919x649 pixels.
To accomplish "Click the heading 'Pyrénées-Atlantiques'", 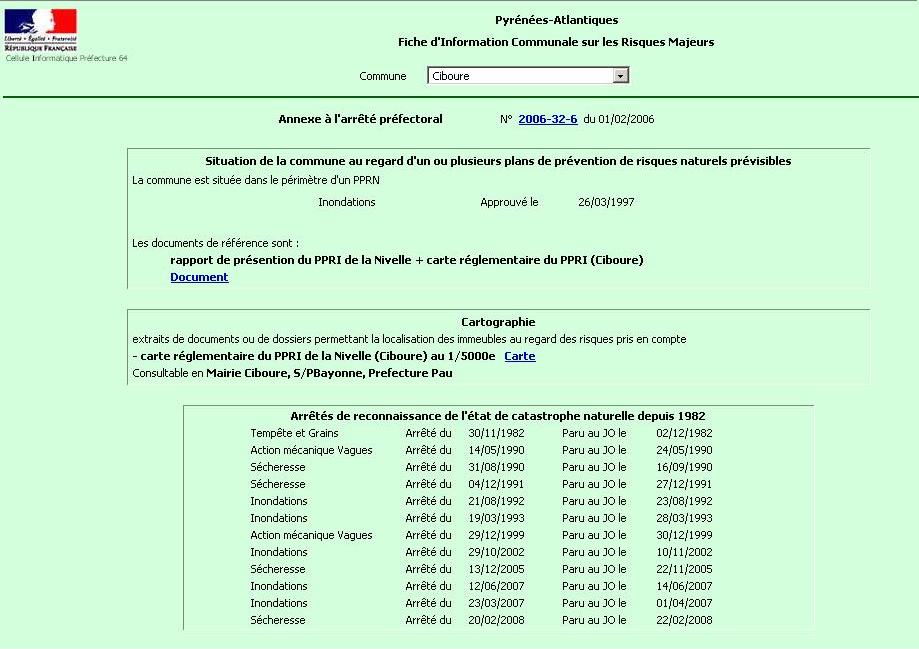I will 556,20.
